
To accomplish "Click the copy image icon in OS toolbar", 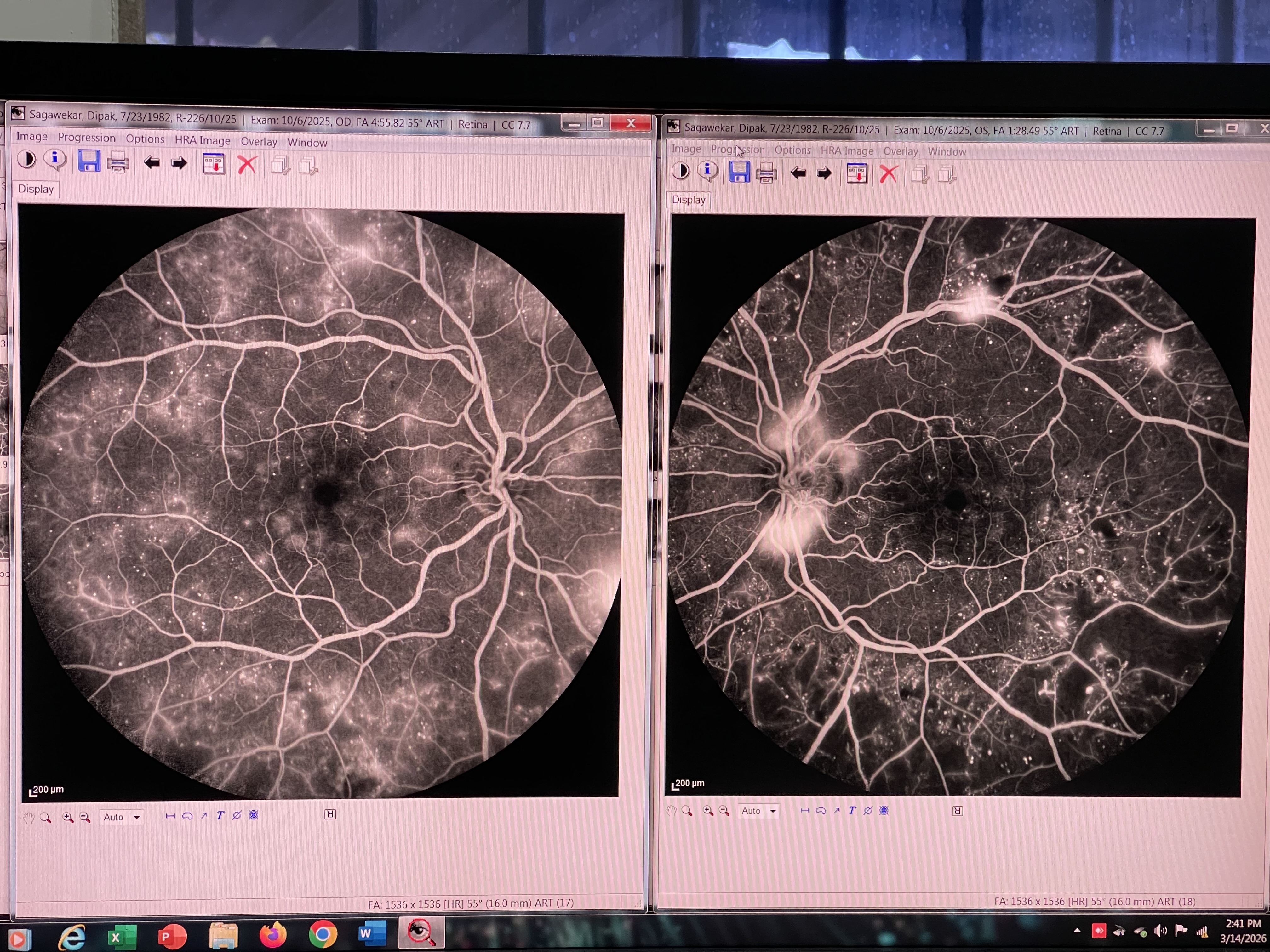I will (x=920, y=174).
